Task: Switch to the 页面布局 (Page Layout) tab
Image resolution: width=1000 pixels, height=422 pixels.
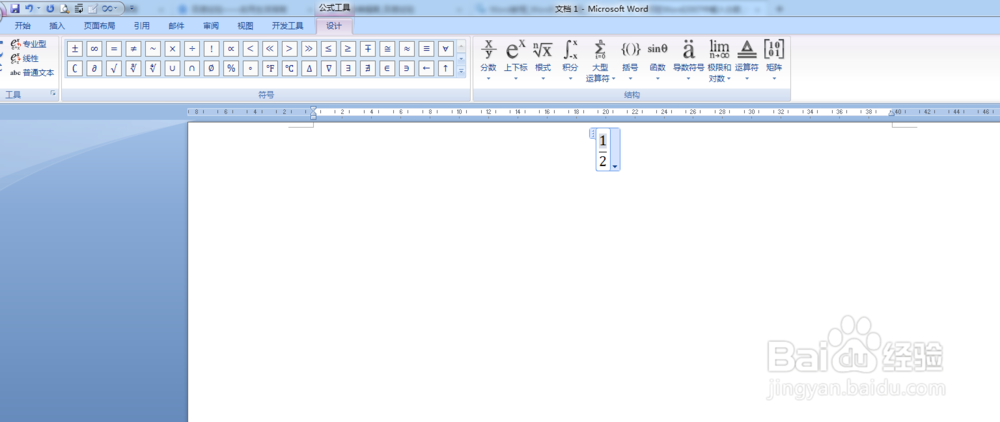Action: 99,26
